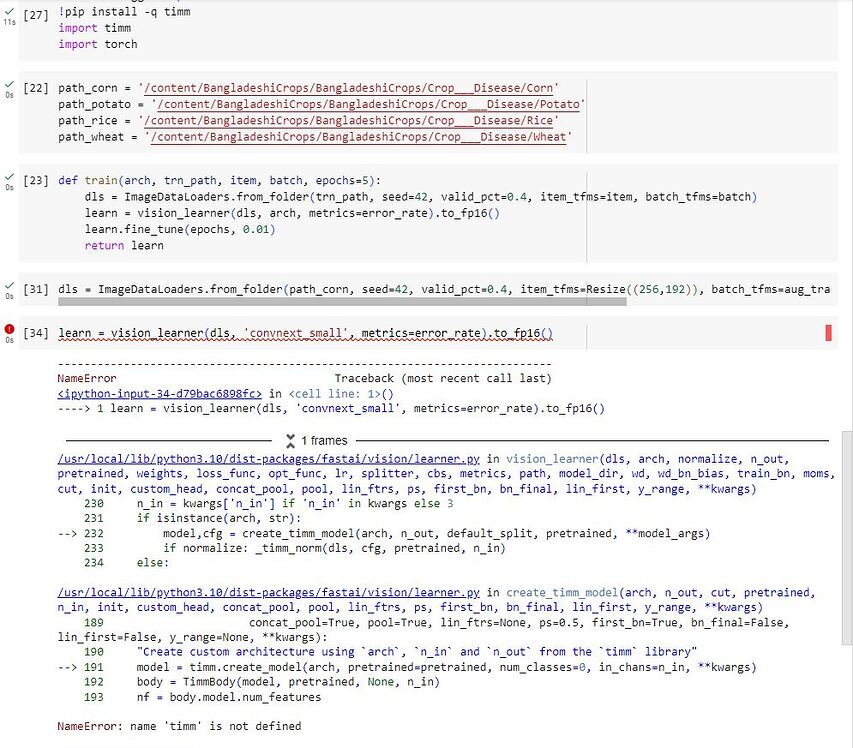Click the checkmark icon next to cell 31
853x748 pixels.
[x=8, y=289]
